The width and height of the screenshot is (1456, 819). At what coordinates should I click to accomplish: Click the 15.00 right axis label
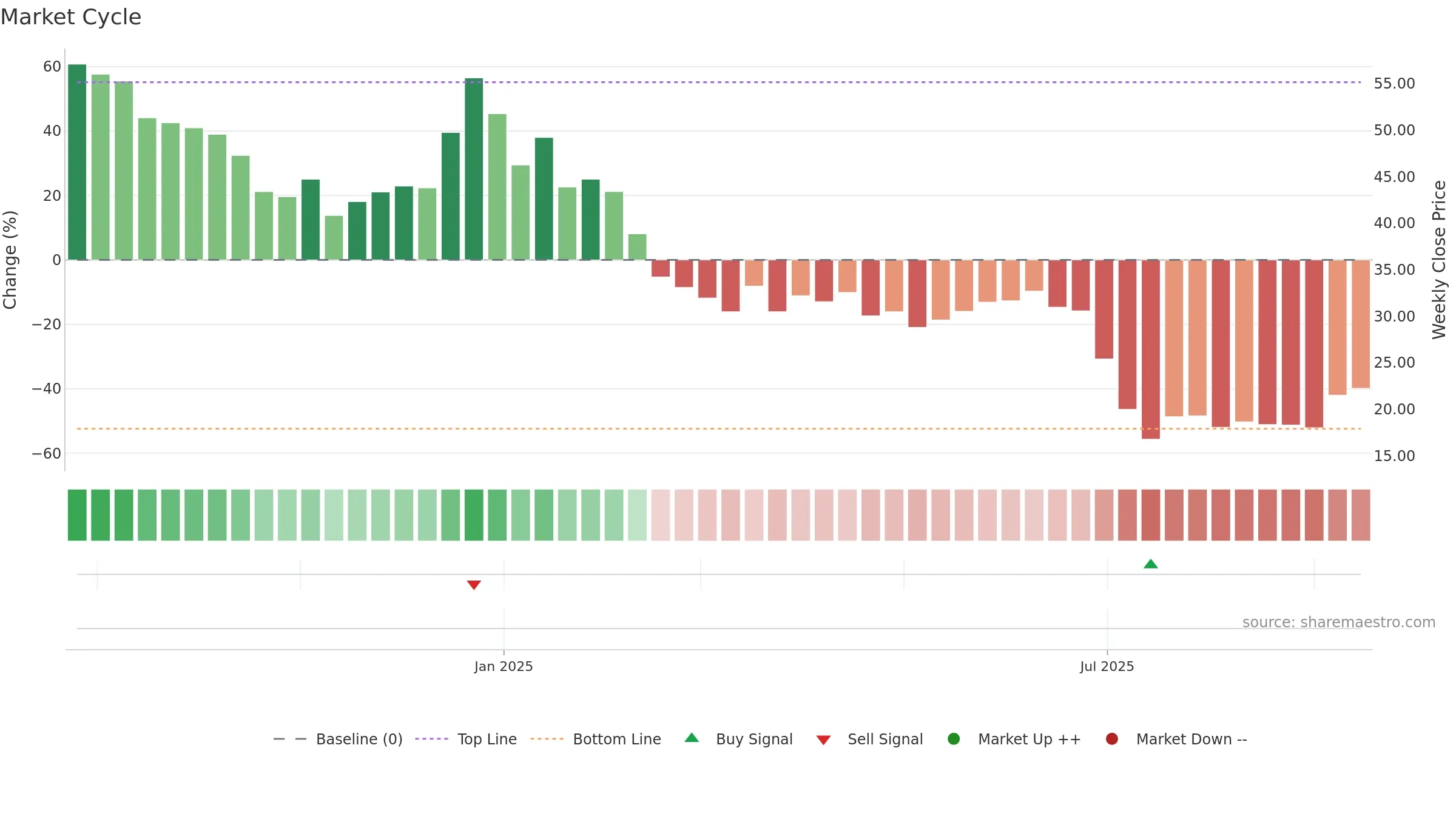[1394, 456]
